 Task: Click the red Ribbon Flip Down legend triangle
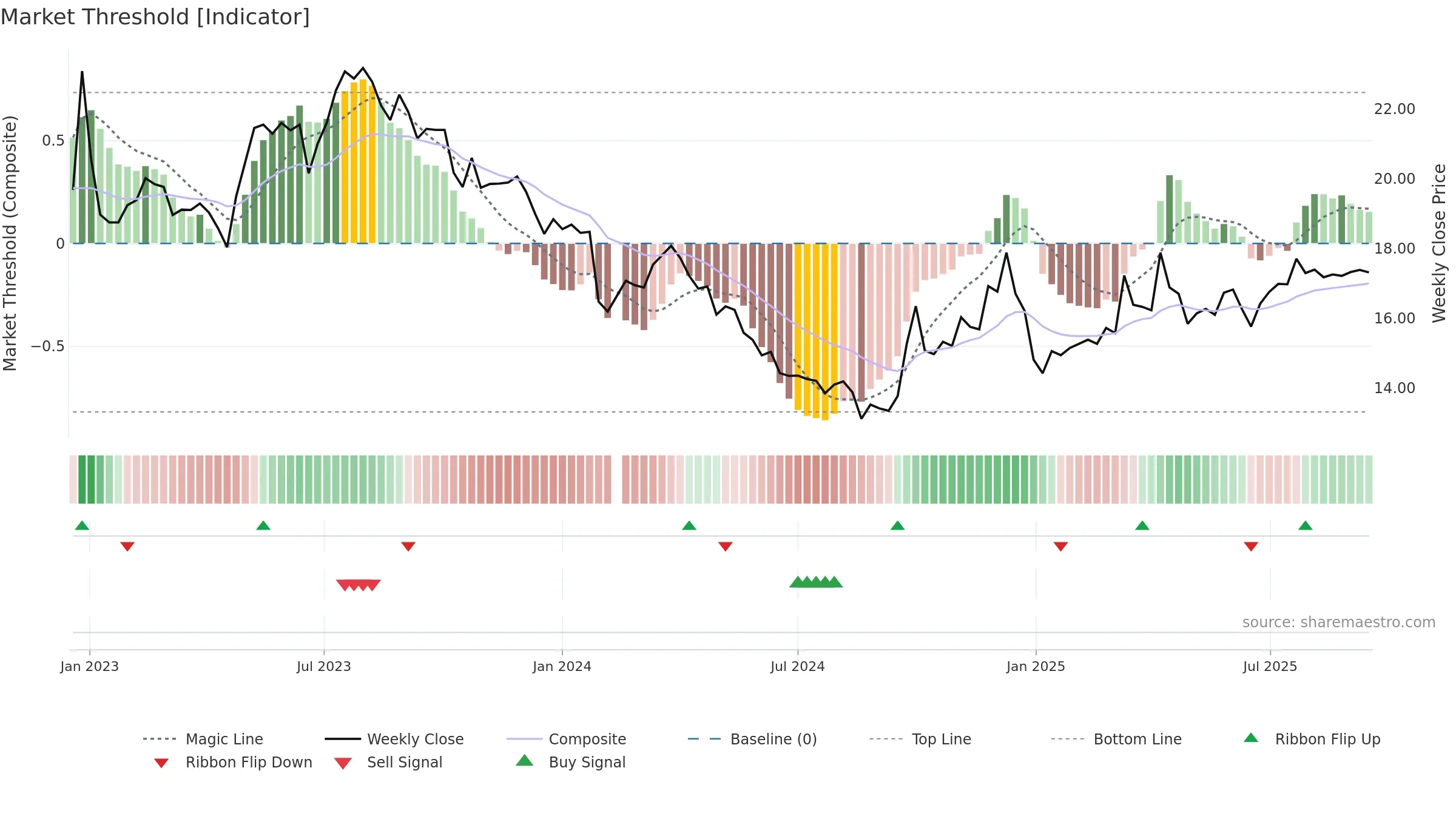(161, 763)
